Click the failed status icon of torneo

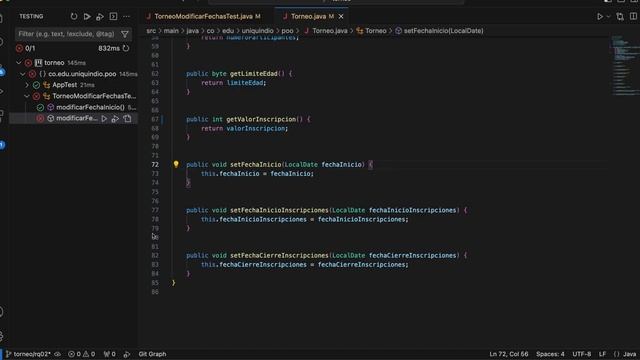click(28, 63)
